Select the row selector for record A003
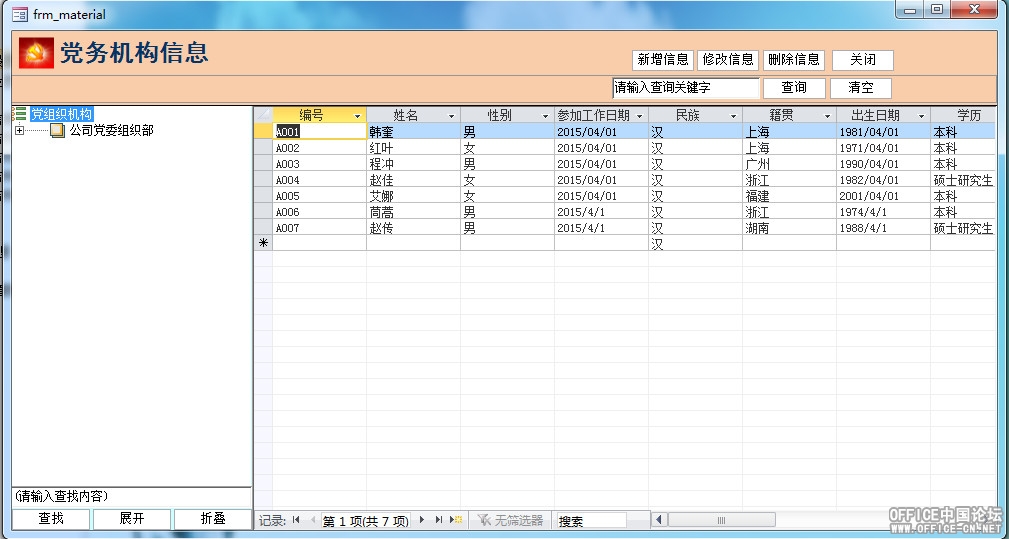Image resolution: width=1009 pixels, height=539 pixels. tap(263, 163)
